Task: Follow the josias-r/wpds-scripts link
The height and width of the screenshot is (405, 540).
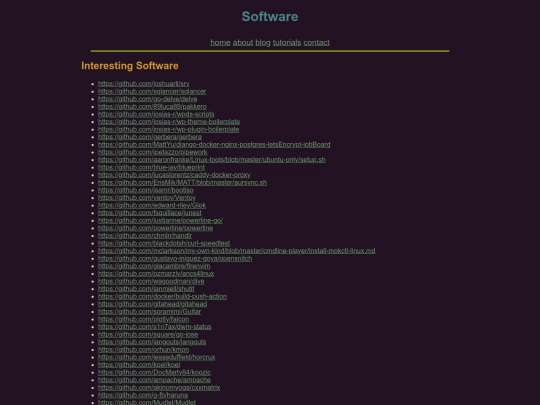Action: click(156, 114)
